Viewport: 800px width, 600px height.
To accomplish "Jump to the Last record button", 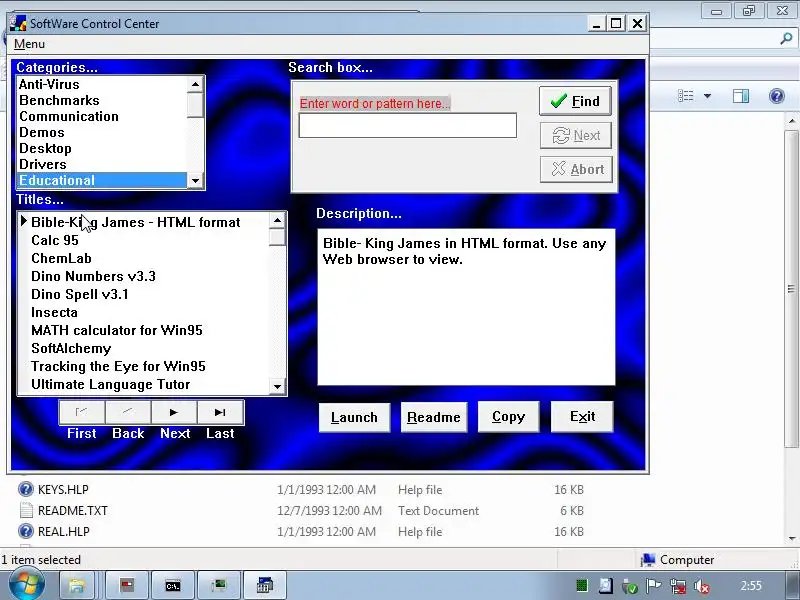I will (220, 412).
